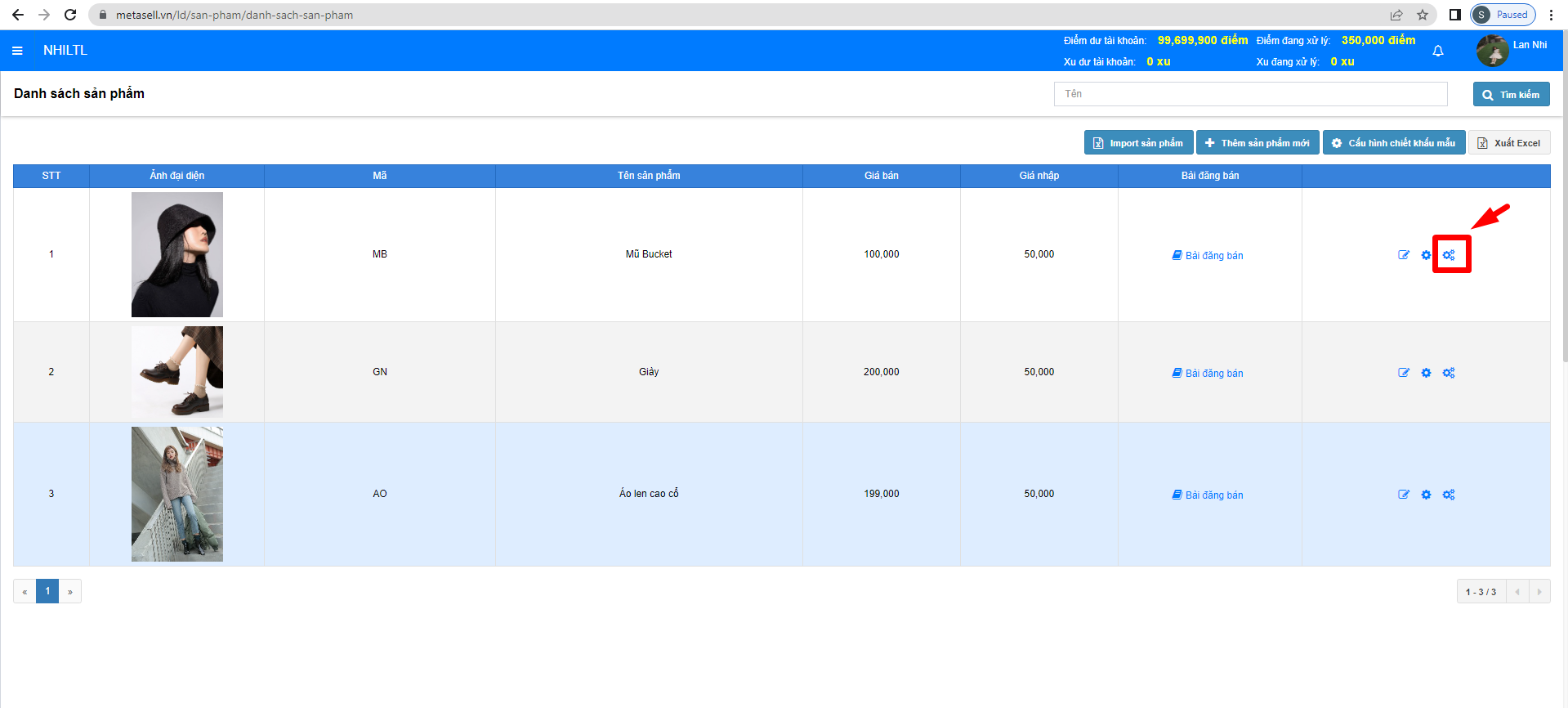Click the Tìm kiếm search button
Viewport: 1568px width, 708px height.
pos(1511,94)
